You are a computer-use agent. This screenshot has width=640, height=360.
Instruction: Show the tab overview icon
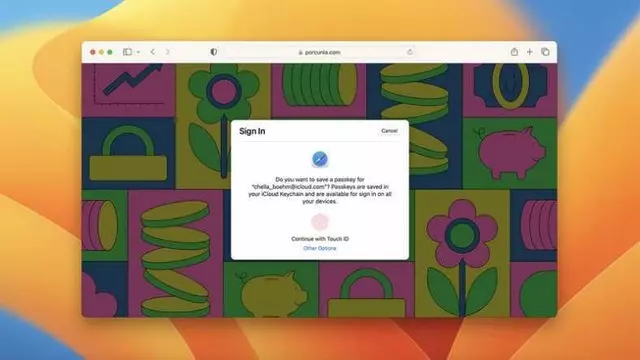click(545, 52)
